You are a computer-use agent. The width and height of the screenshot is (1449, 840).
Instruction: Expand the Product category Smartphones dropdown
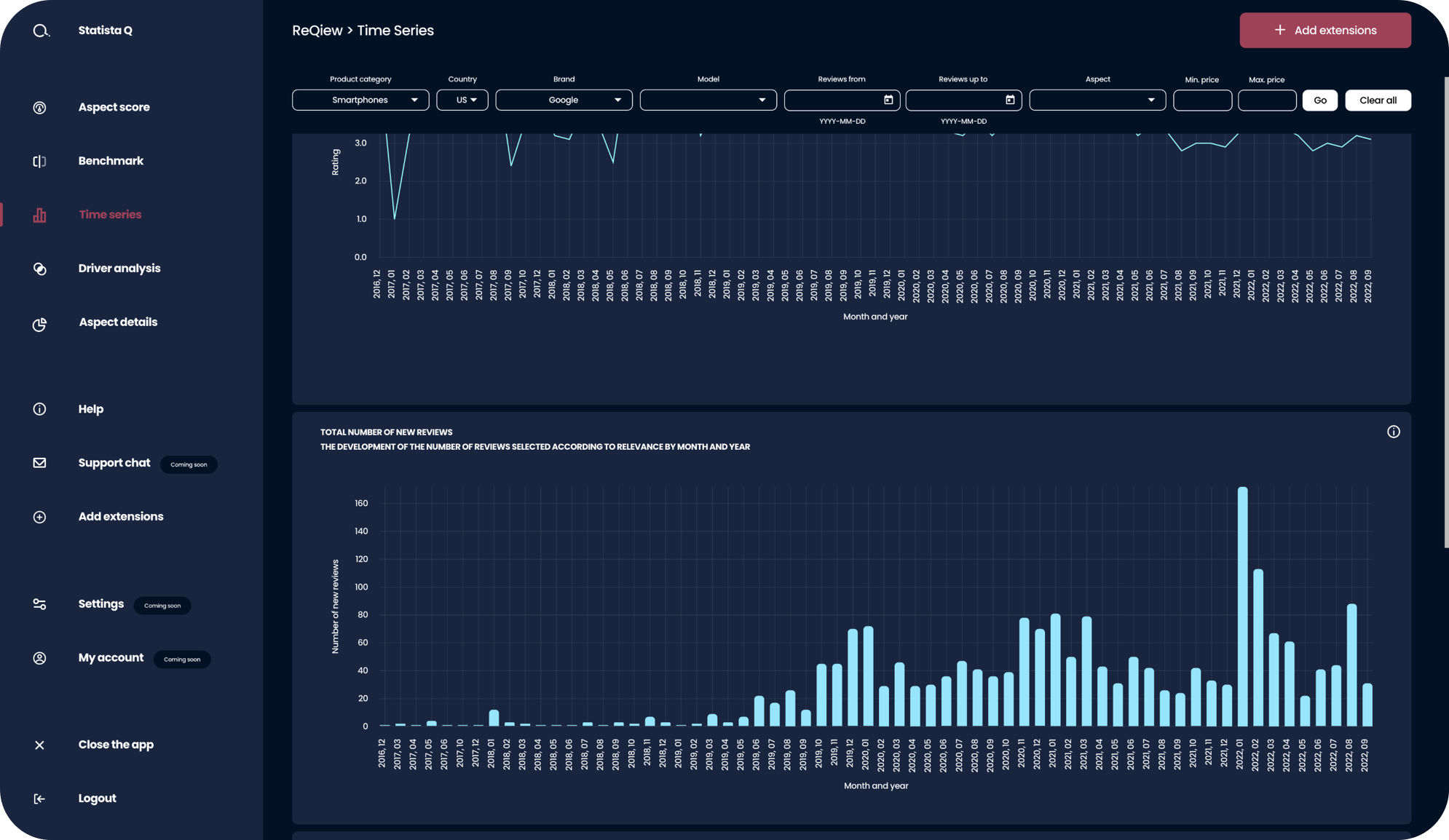coord(360,100)
